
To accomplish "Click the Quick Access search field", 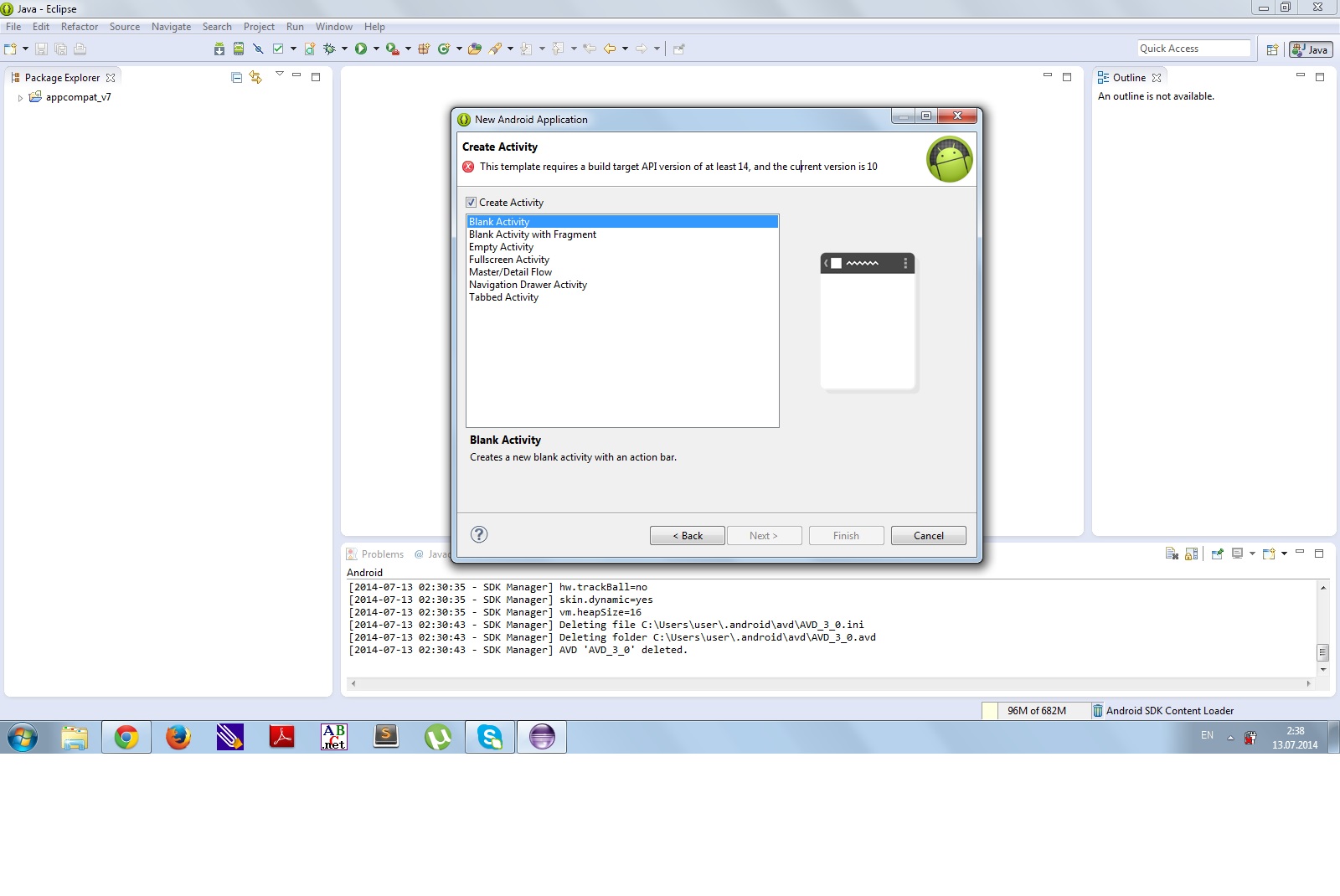I will click(1193, 49).
